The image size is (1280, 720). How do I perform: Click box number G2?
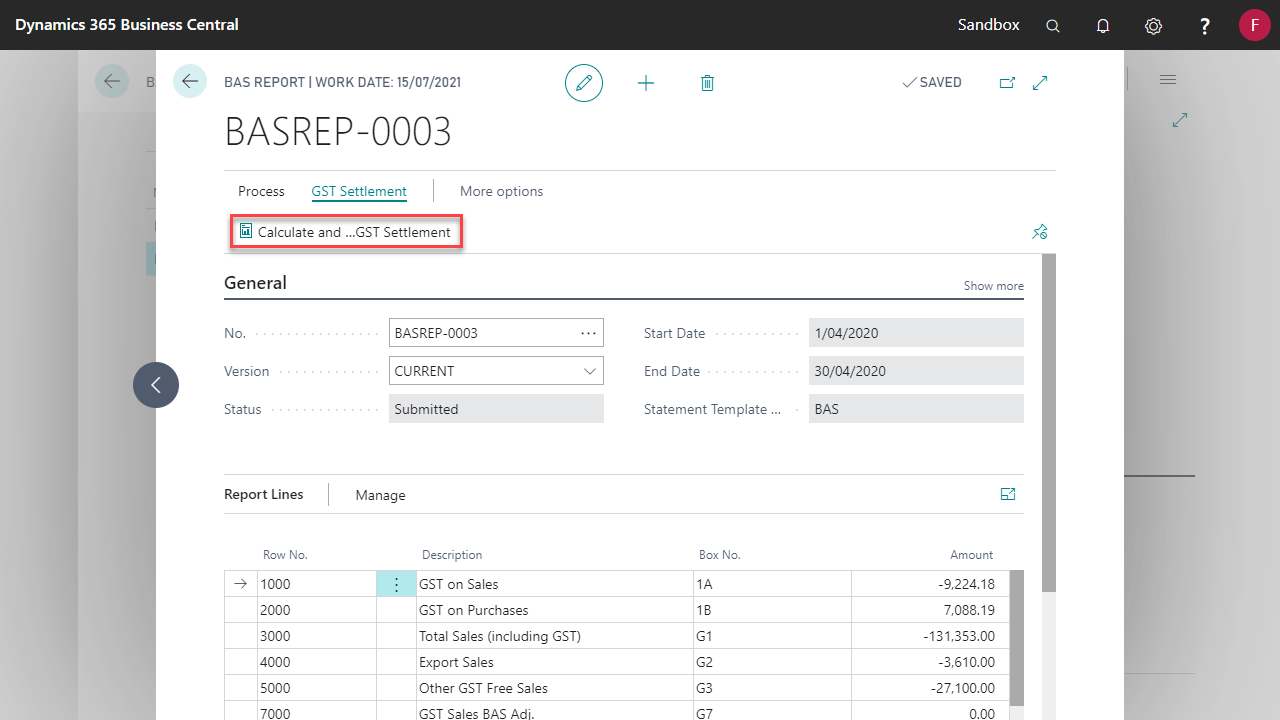772,662
